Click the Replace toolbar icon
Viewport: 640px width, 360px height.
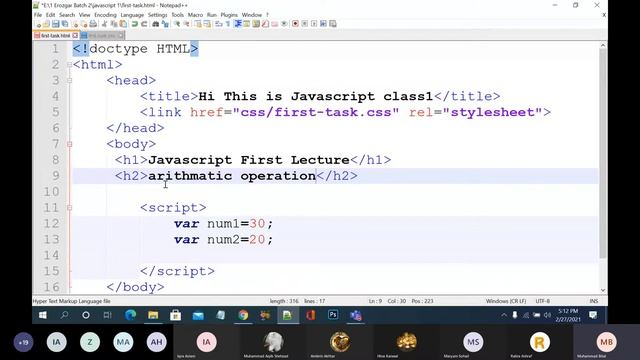[165, 24]
